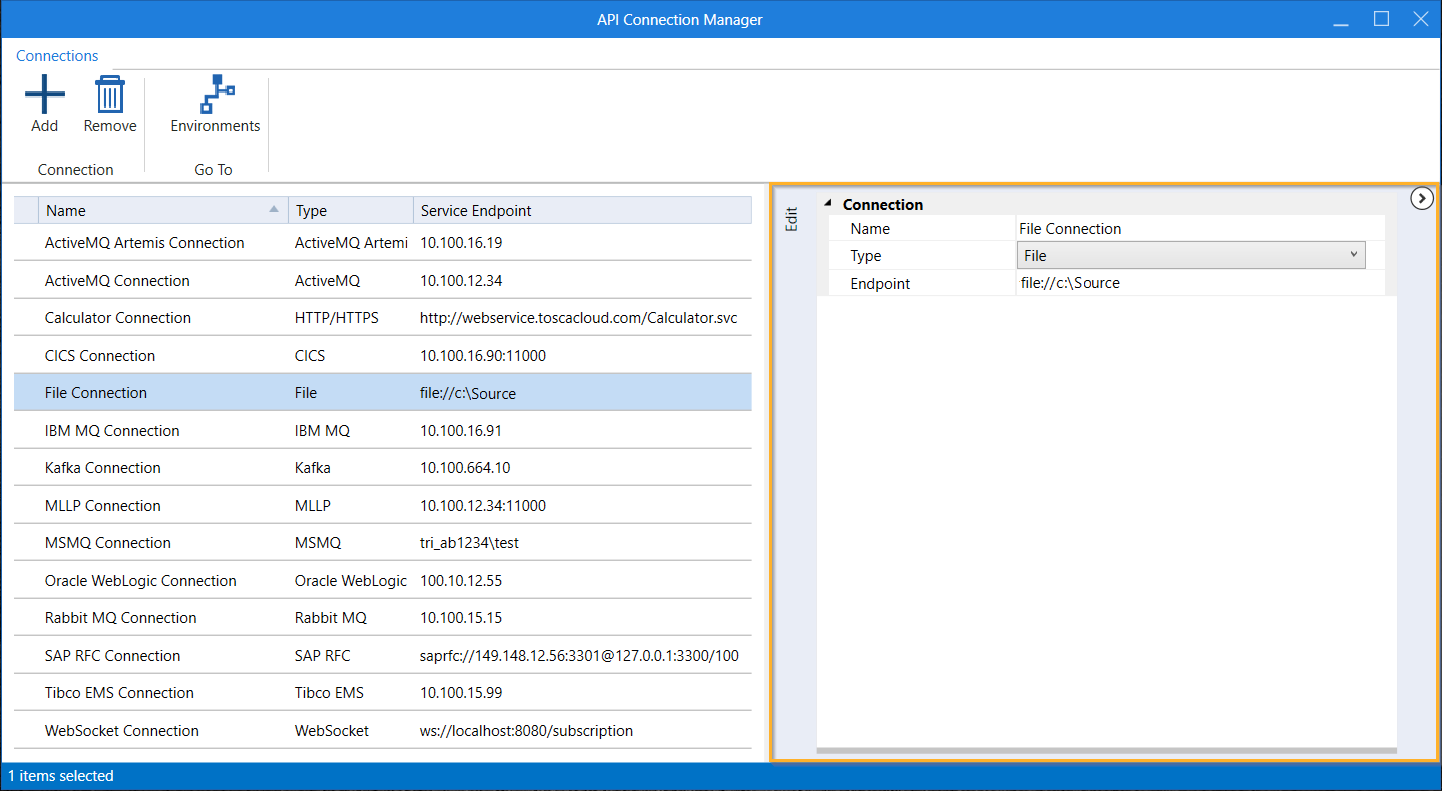This screenshot has height=791, width=1442.
Task: Maximize the API Connection Manager window
Action: click(1381, 19)
